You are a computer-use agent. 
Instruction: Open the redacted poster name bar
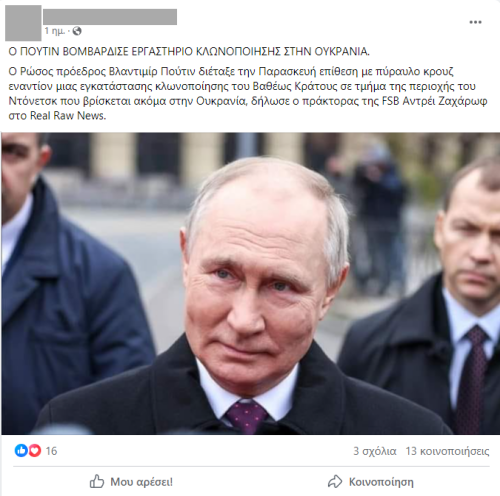110,17
